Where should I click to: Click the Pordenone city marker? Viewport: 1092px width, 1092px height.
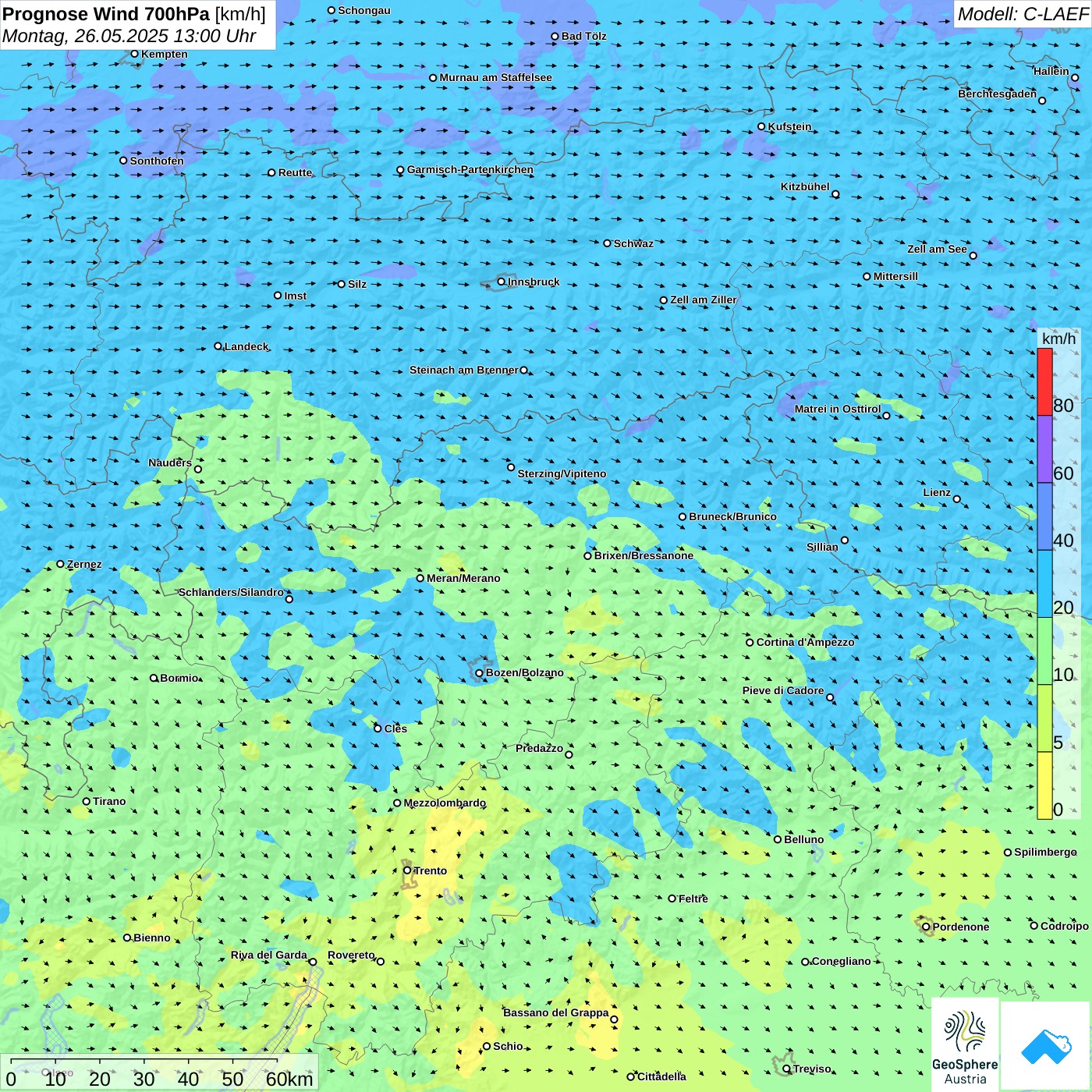(927, 927)
